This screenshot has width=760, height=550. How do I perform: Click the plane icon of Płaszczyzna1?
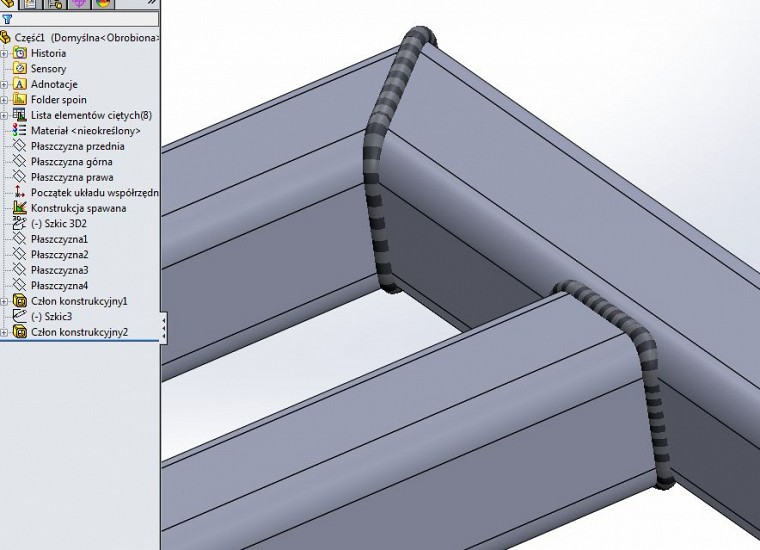coord(20,239)
